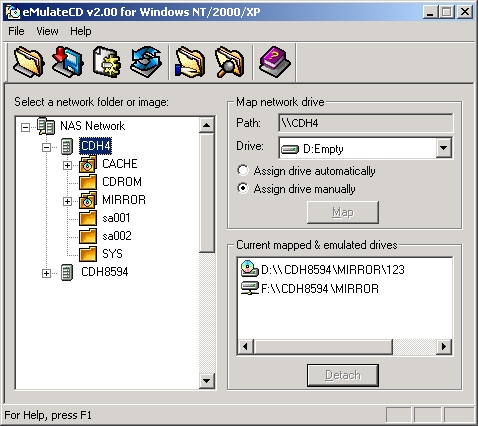Click the mapped drives horizontal scrollbar thumb
This screenshot has height=426, width=478.
(323, 347)
